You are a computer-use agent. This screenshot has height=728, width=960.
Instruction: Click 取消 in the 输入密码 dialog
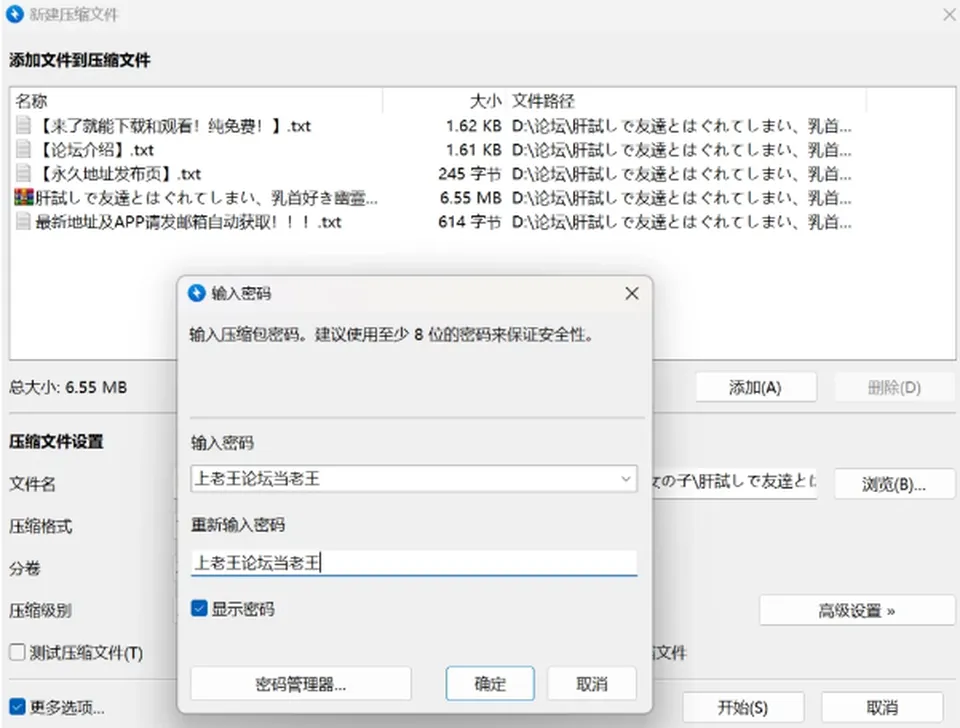(591, 683)
